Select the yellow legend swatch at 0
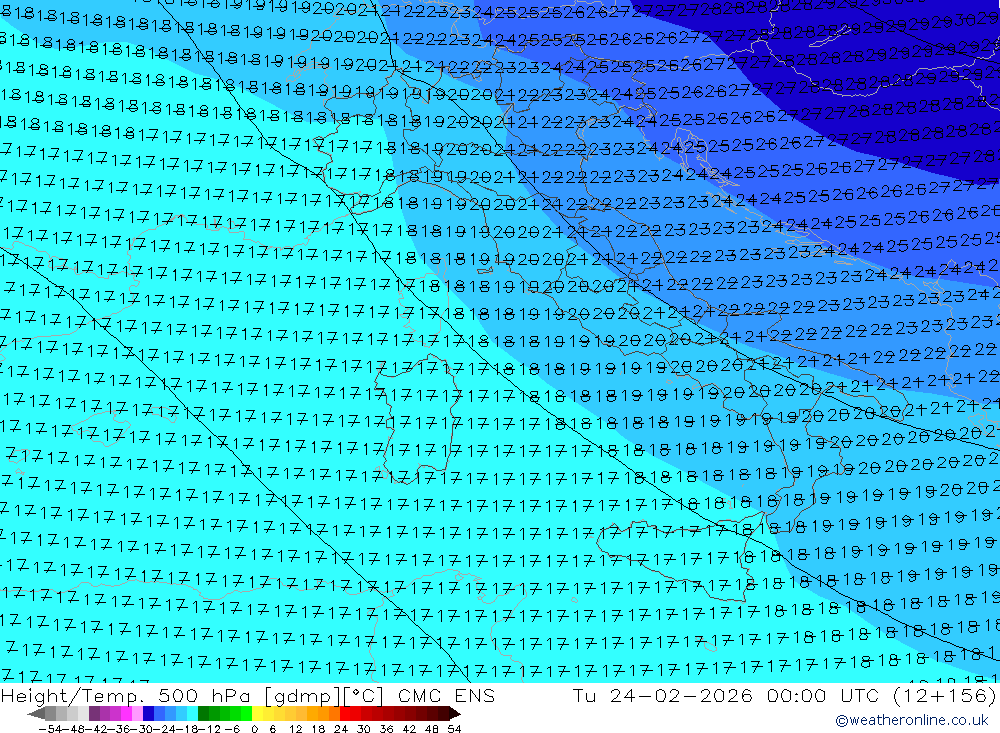 coord(258,713)
